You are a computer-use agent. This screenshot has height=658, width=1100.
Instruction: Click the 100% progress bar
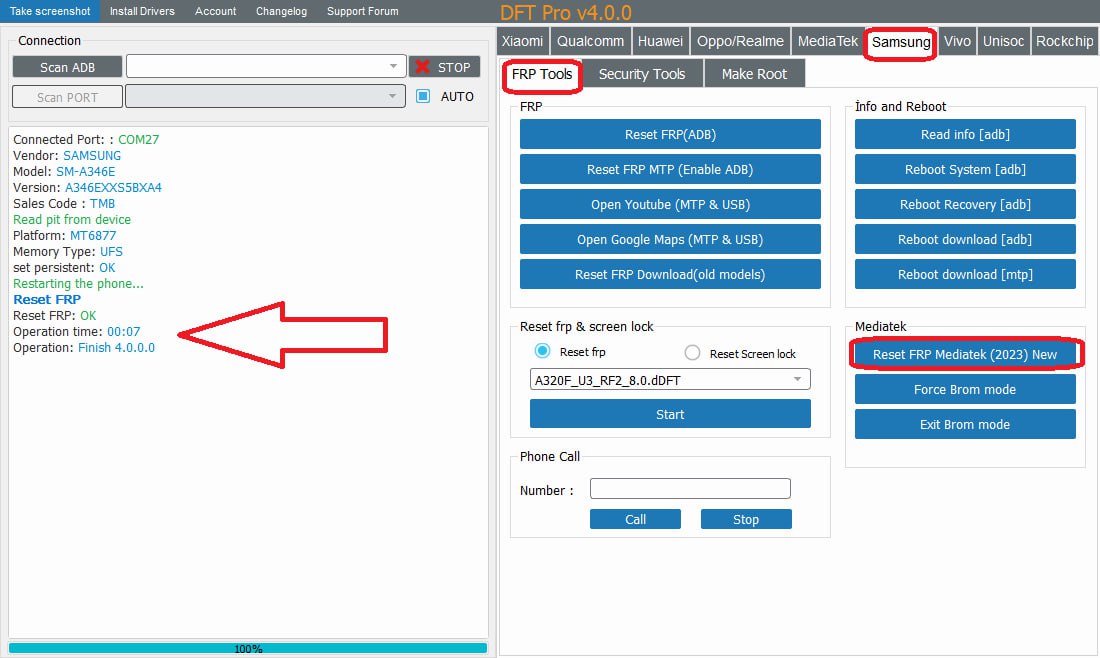click(248, 648)
